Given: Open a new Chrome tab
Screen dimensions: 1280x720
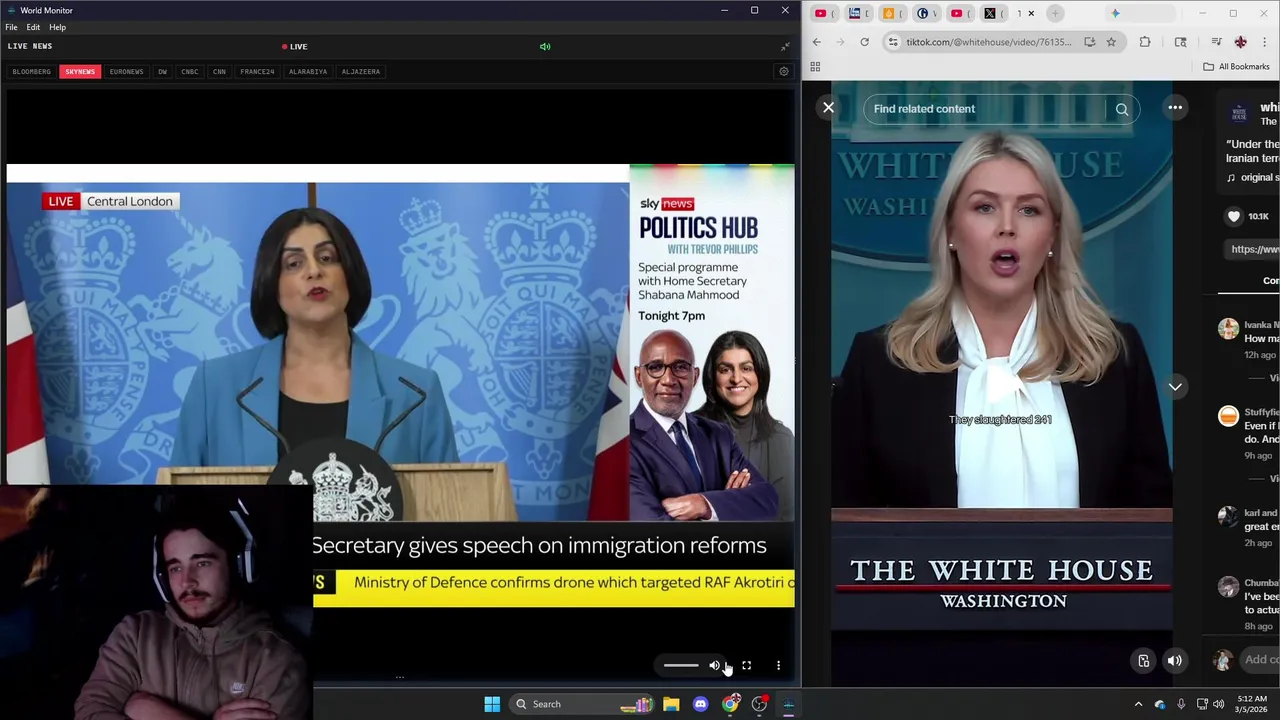Looking at the screenshot, I should 1055,13.
